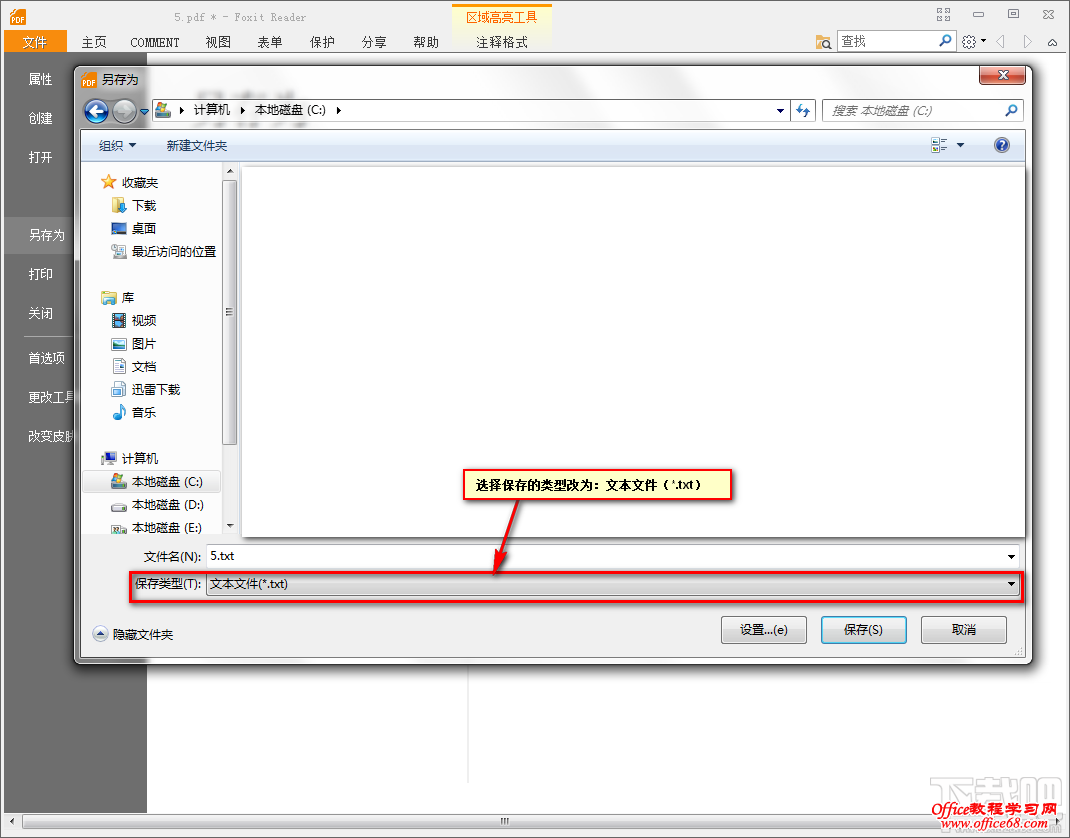The height and width of the screenshot is (838, 1070).
Task: Open the Documents 文档 library
Action: coord(134,366)
